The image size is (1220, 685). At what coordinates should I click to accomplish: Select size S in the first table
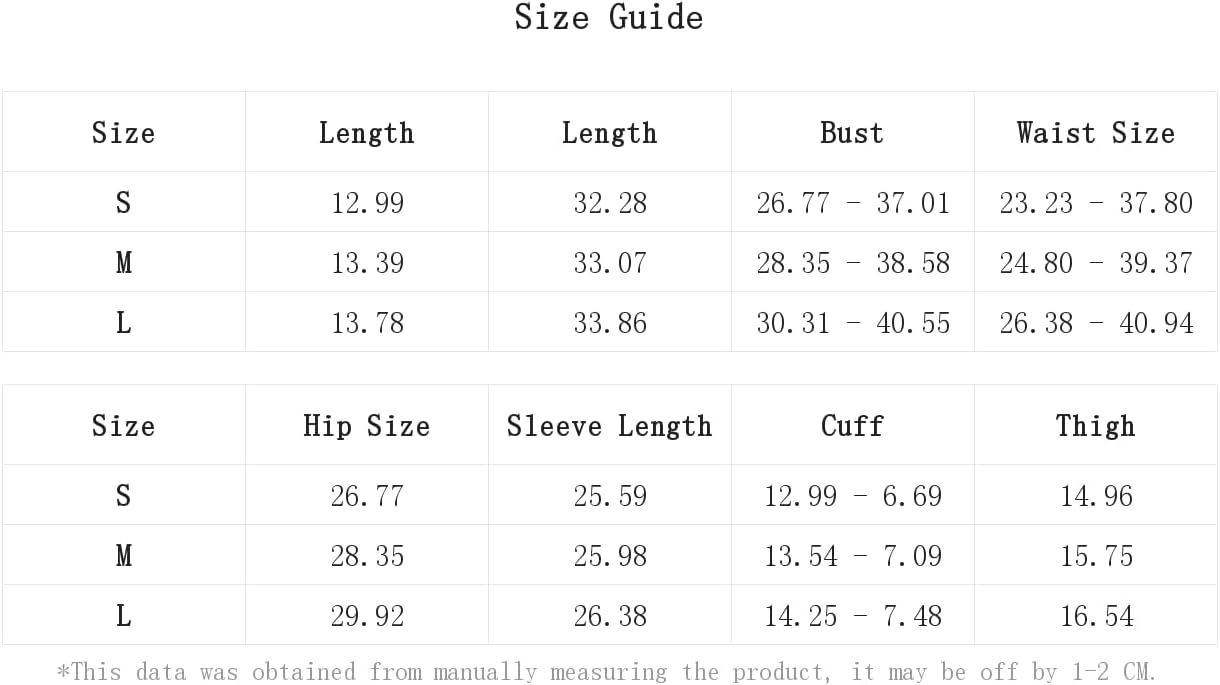click(x=123, y=202)
